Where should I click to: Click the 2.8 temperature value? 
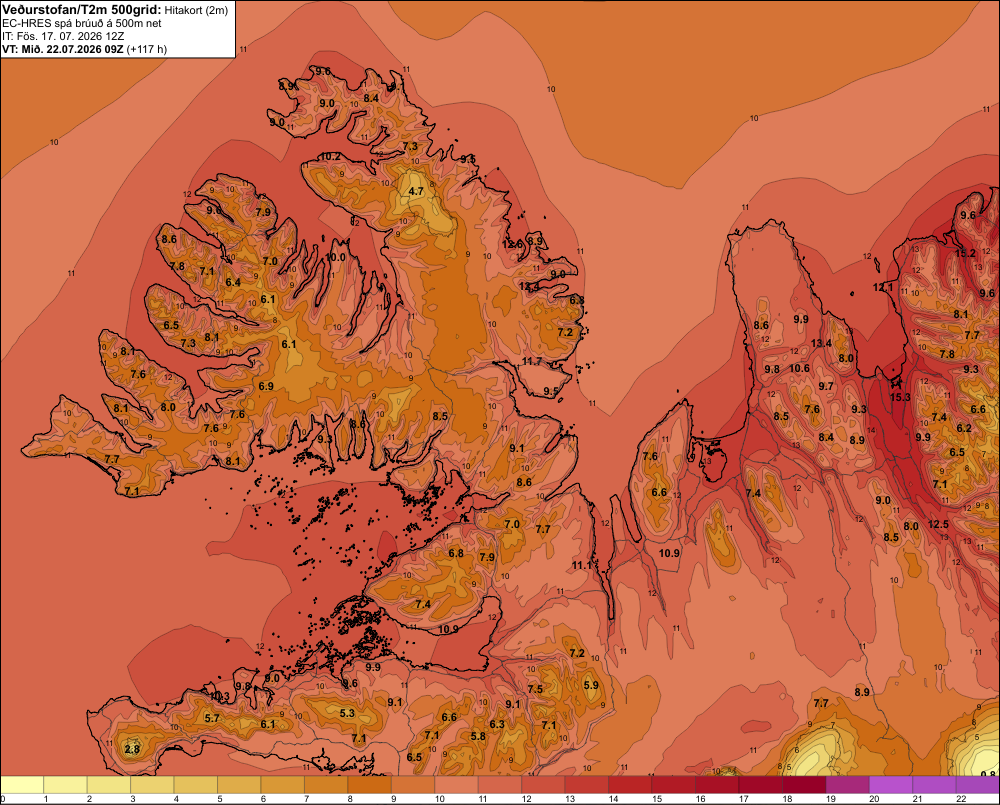point(132,749)
